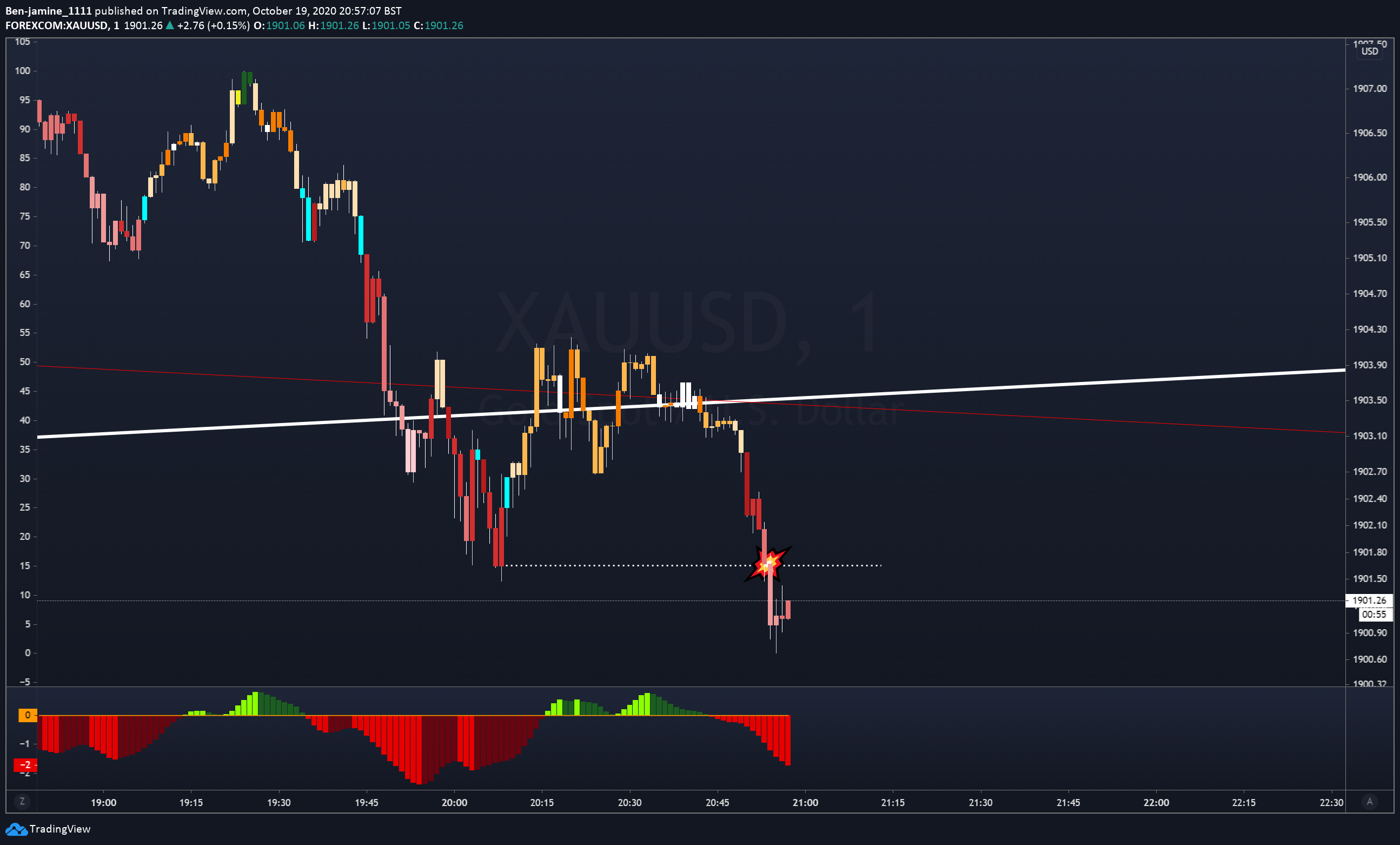Image resolution: width=1400 pixels, height=845 pixels.
Task: Open the USD currency selector
Action: [x=1369, y=52]
